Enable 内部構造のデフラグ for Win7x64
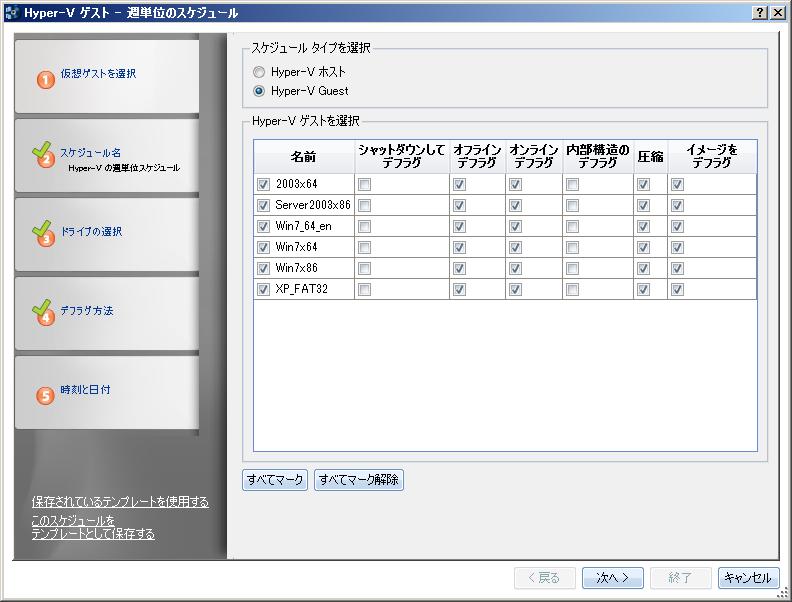Screen dimensions: 792x602 click(572, 247)
